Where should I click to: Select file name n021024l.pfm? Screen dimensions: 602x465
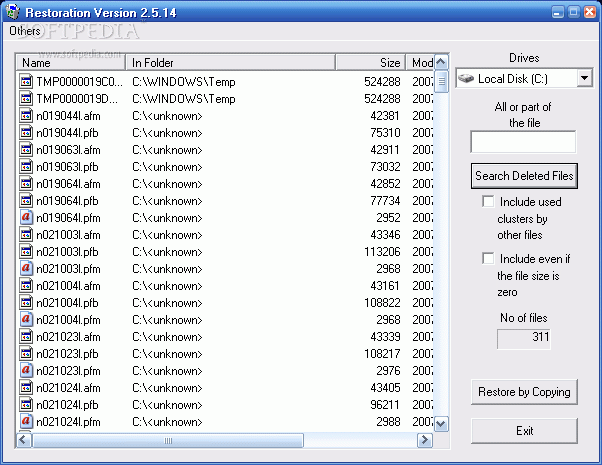click(68, 422)
